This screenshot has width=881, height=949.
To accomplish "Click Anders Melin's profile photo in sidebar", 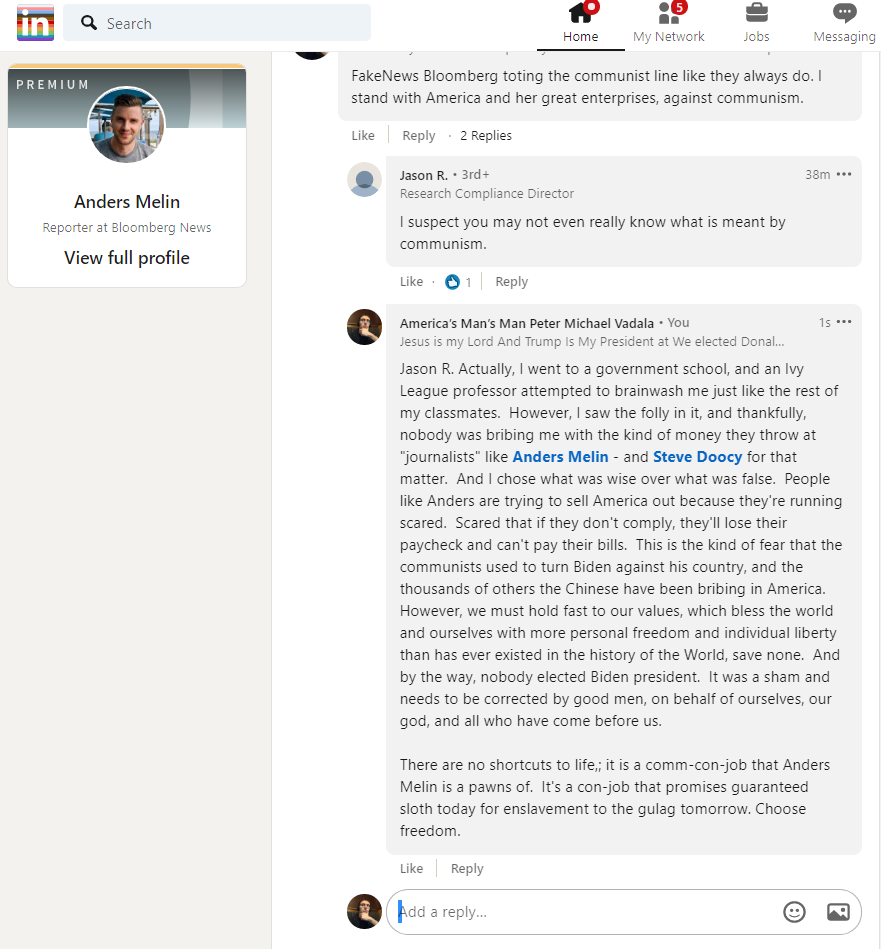I will click(x=127, y=125).
